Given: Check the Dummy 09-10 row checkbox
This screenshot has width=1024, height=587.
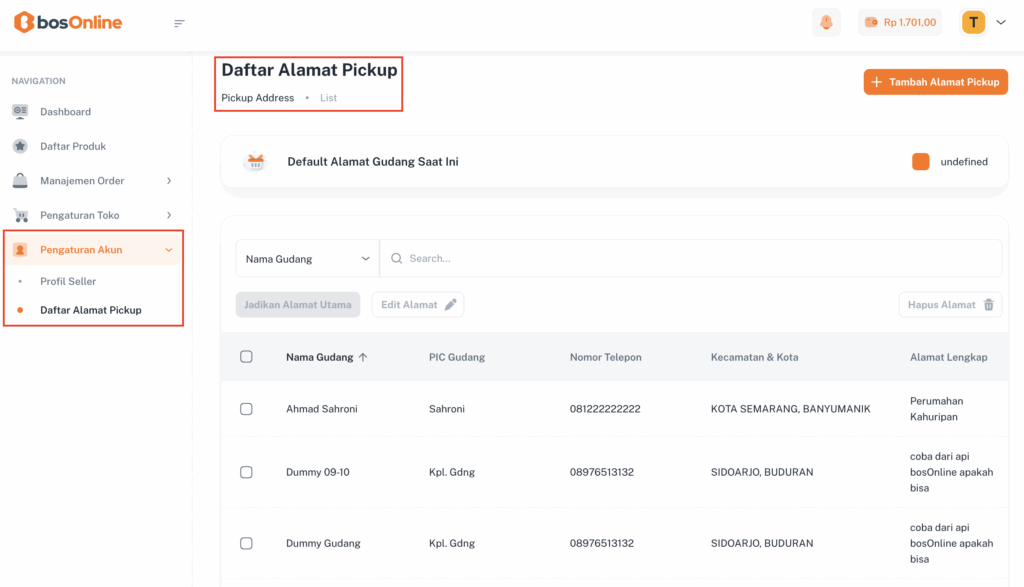Looking at the screenshot, I should click(x=246, y=472).
